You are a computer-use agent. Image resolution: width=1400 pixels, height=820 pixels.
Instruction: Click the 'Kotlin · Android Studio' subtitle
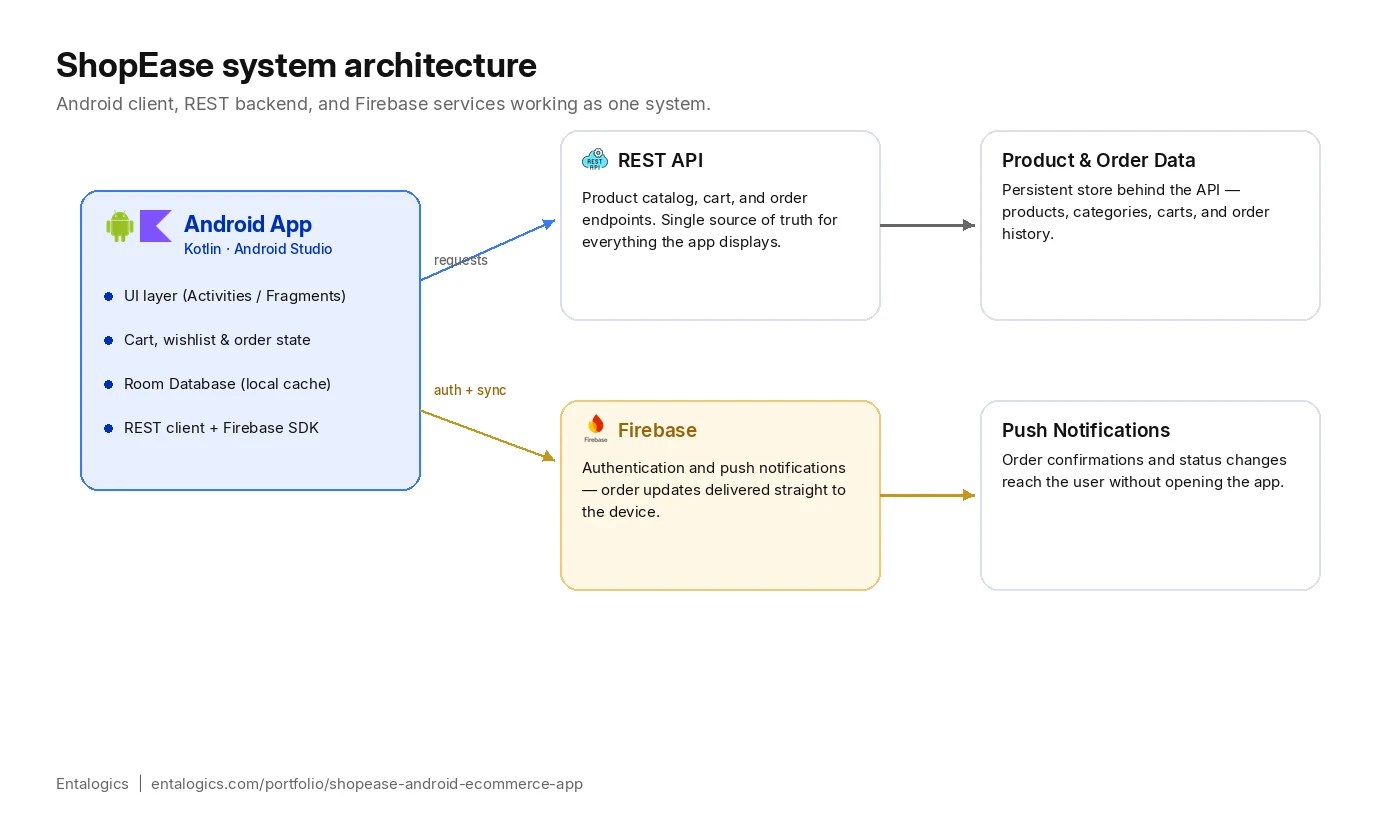pos(258,249)
